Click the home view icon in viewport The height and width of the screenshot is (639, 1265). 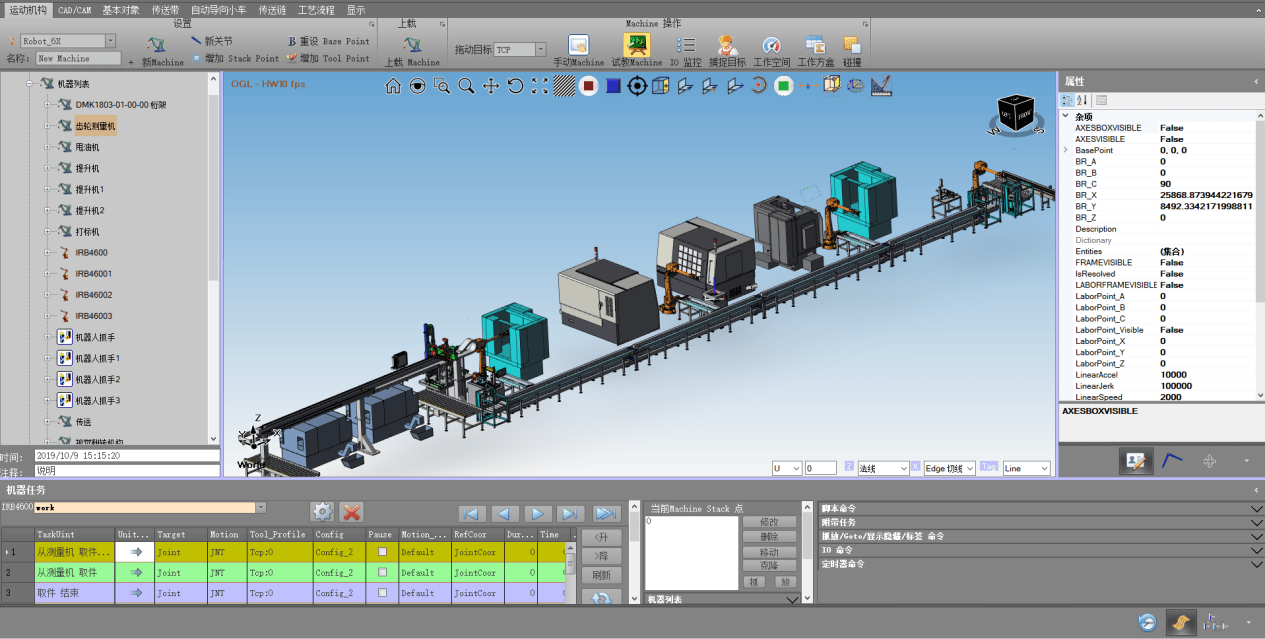pyautogui.click(x=393, y=87)
